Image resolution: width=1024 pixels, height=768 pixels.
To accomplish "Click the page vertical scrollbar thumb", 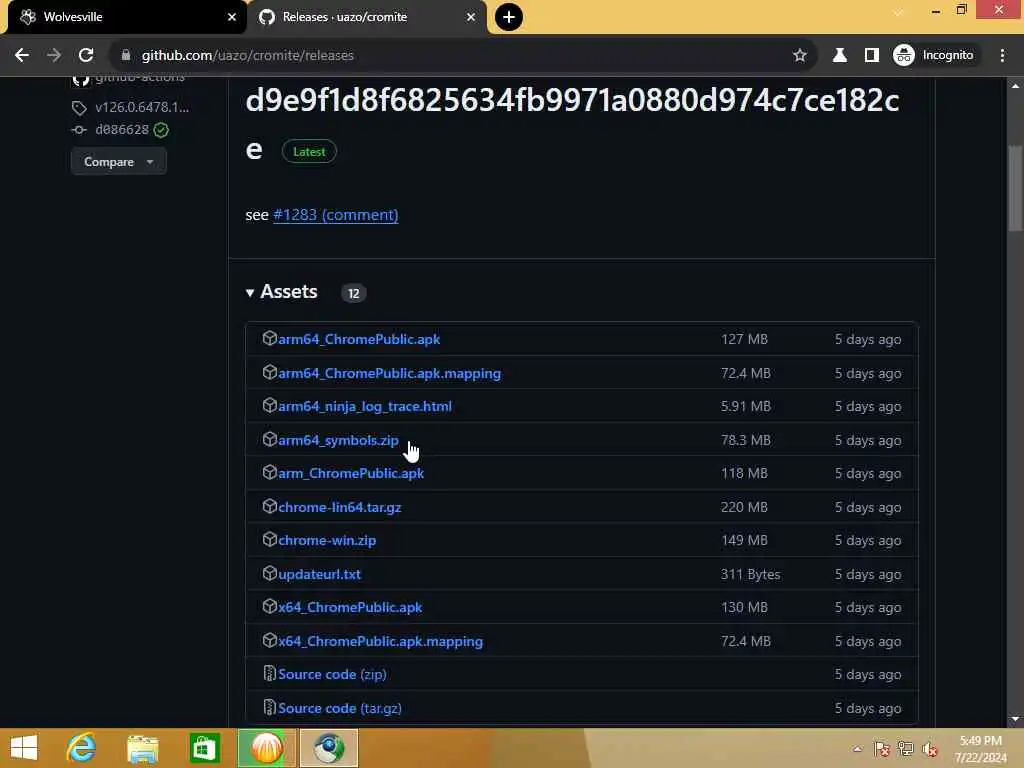I will pos(1015,188).
